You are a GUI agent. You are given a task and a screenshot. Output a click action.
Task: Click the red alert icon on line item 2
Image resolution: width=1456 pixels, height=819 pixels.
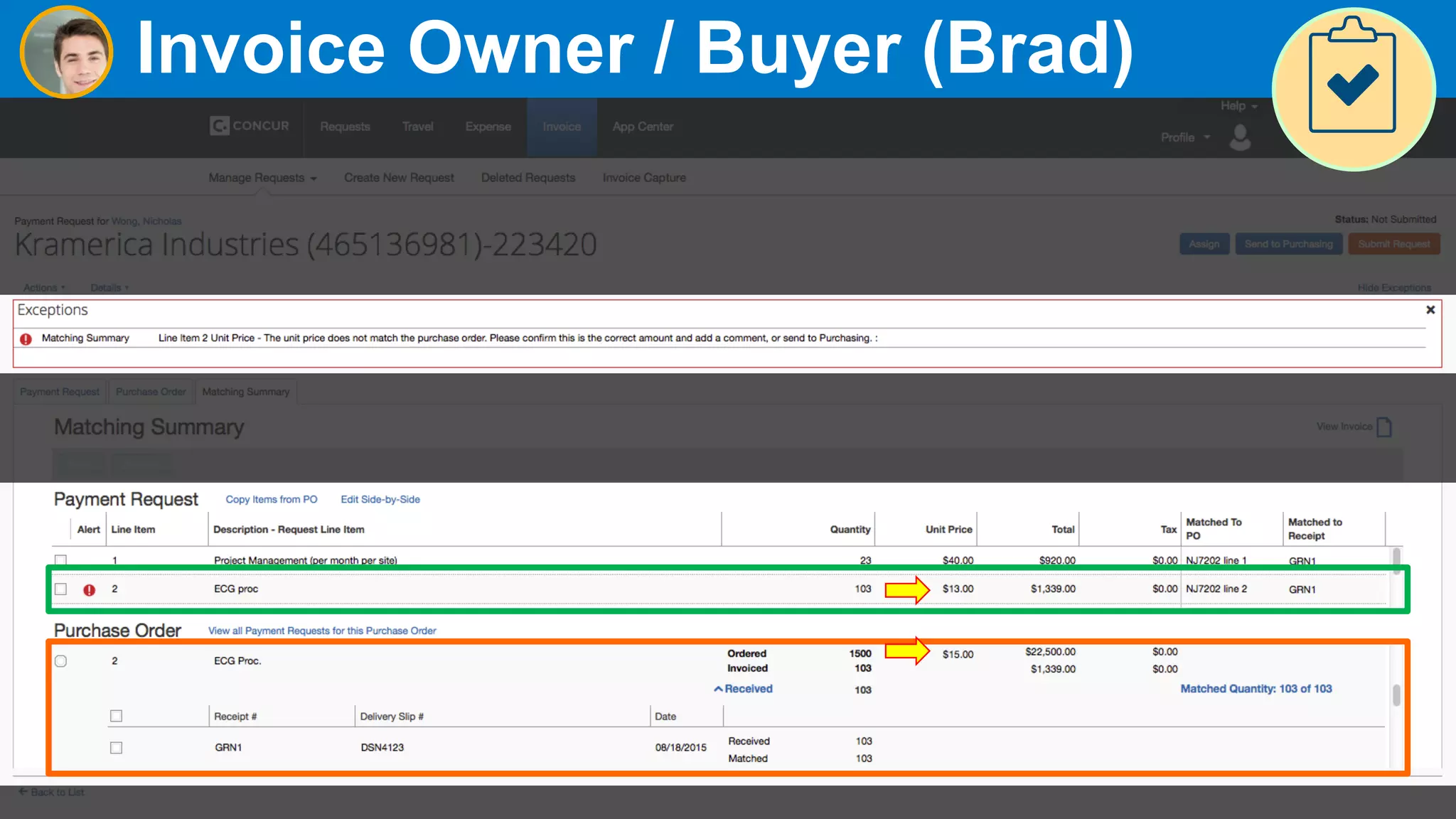click(89, 590)
